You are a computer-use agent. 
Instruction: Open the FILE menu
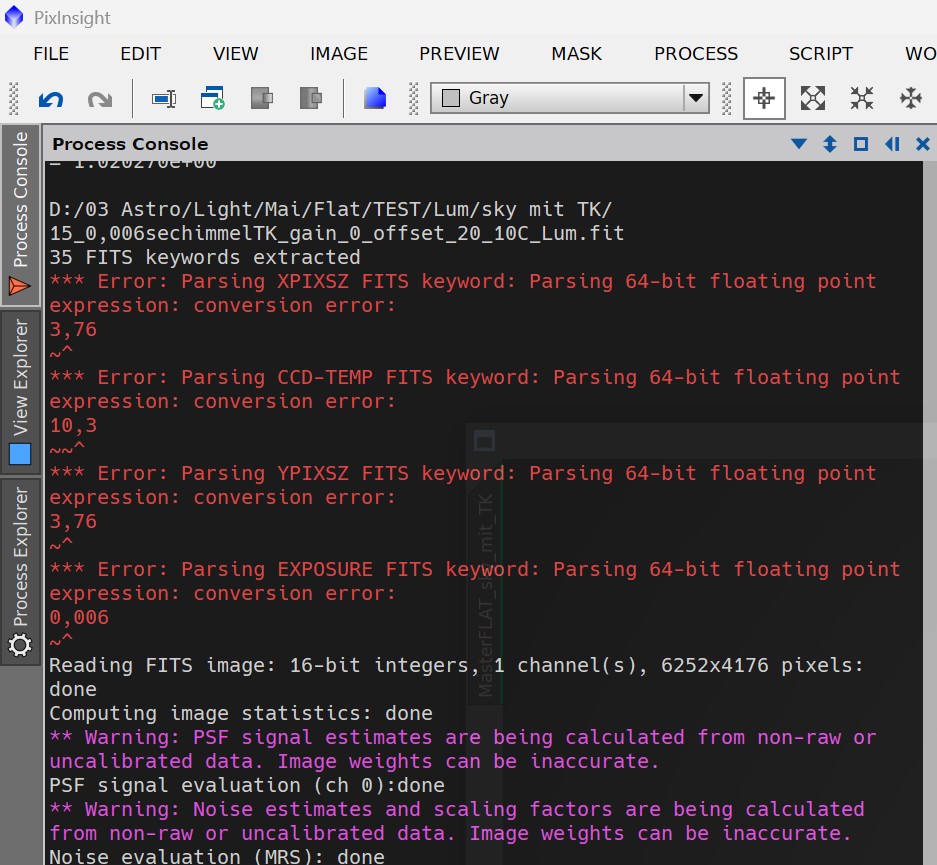click(x=51, y=54)
